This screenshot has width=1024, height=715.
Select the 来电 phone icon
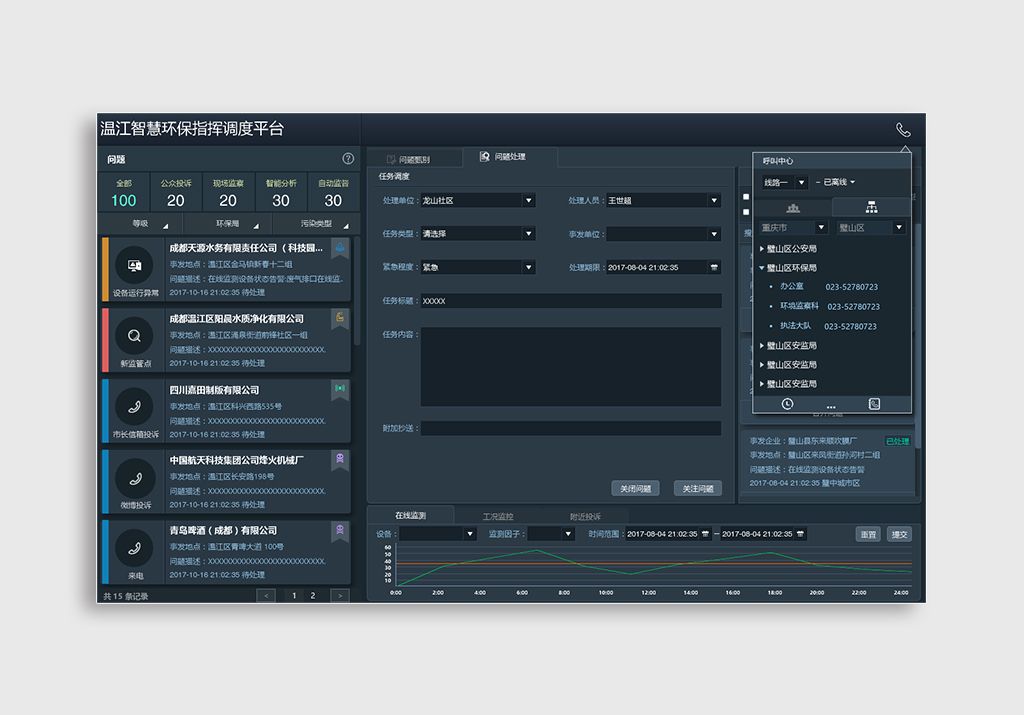135,548
